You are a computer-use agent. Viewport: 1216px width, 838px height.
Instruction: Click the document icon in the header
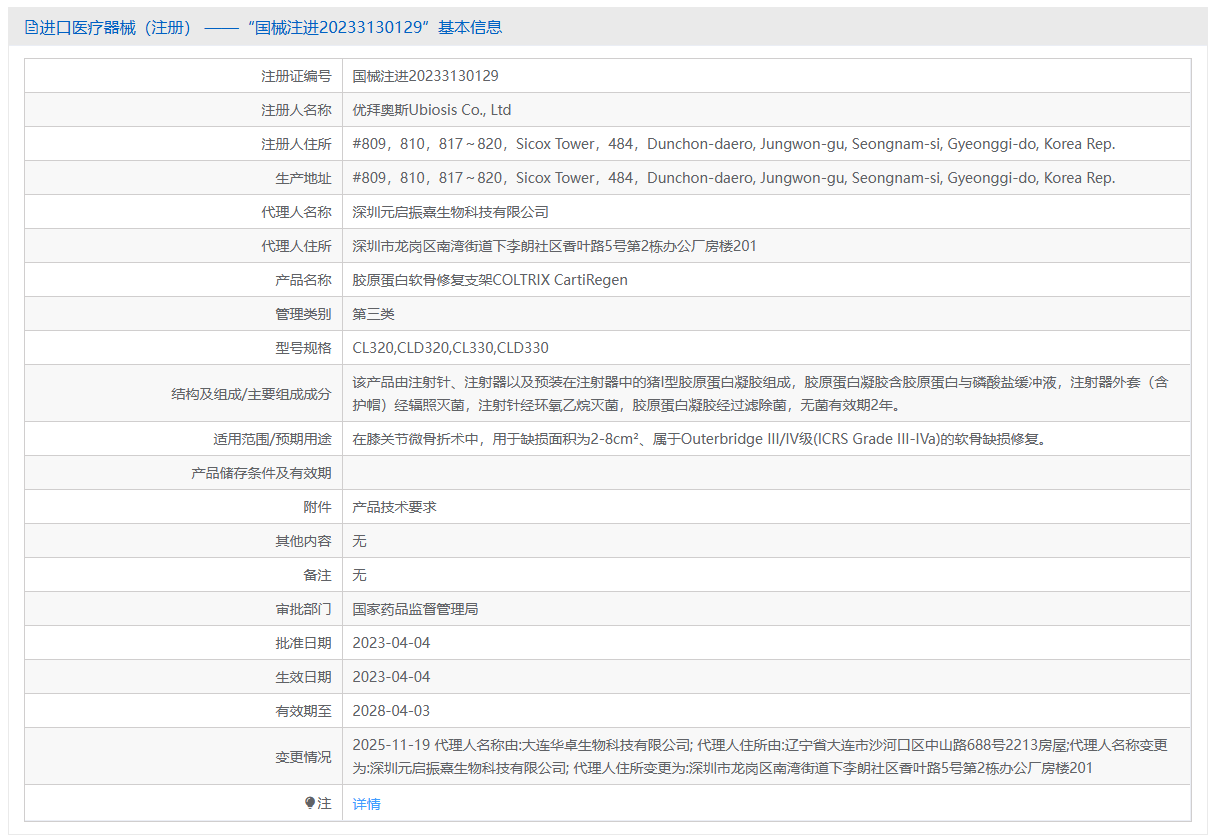pos(31,28)
